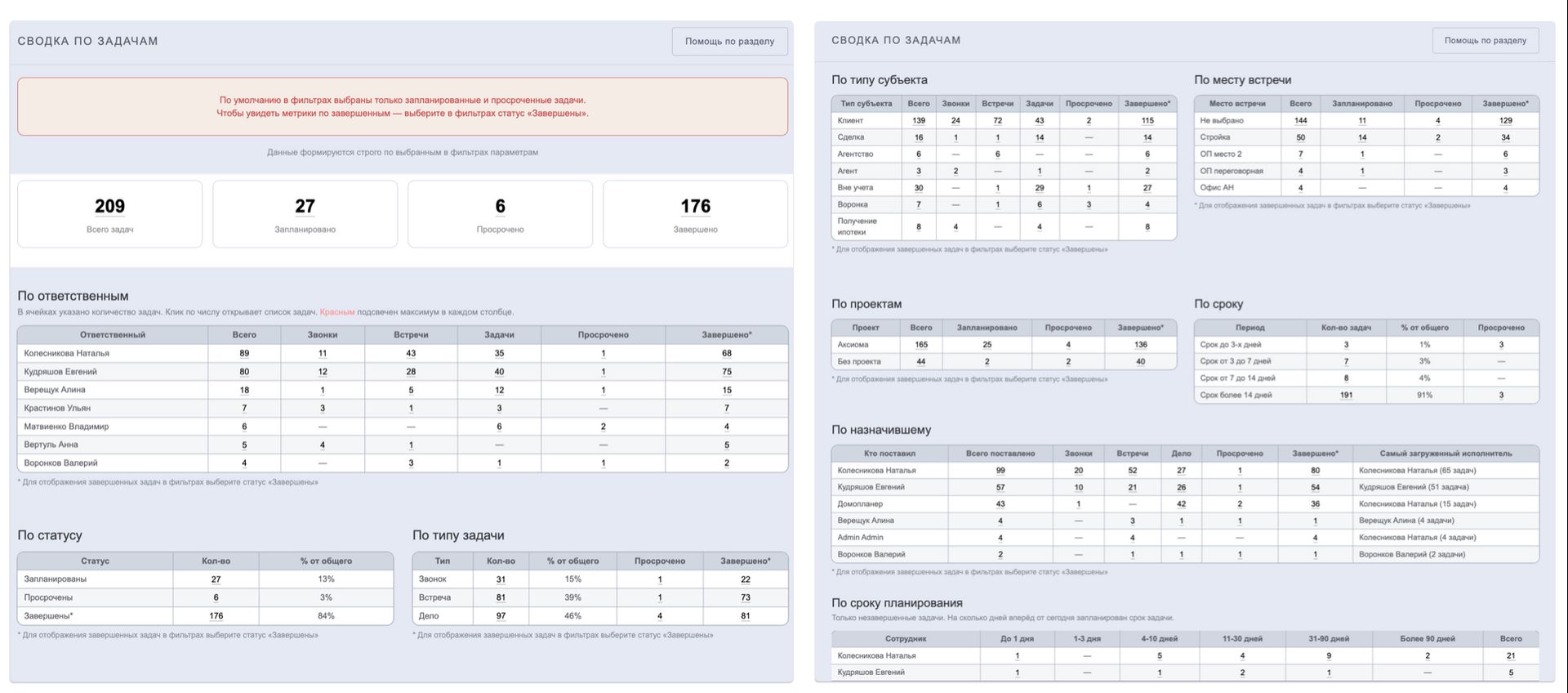Click 21 total in planning term table
The width and height of the screenshot is (1568, 693).
tap(1511, 655)
